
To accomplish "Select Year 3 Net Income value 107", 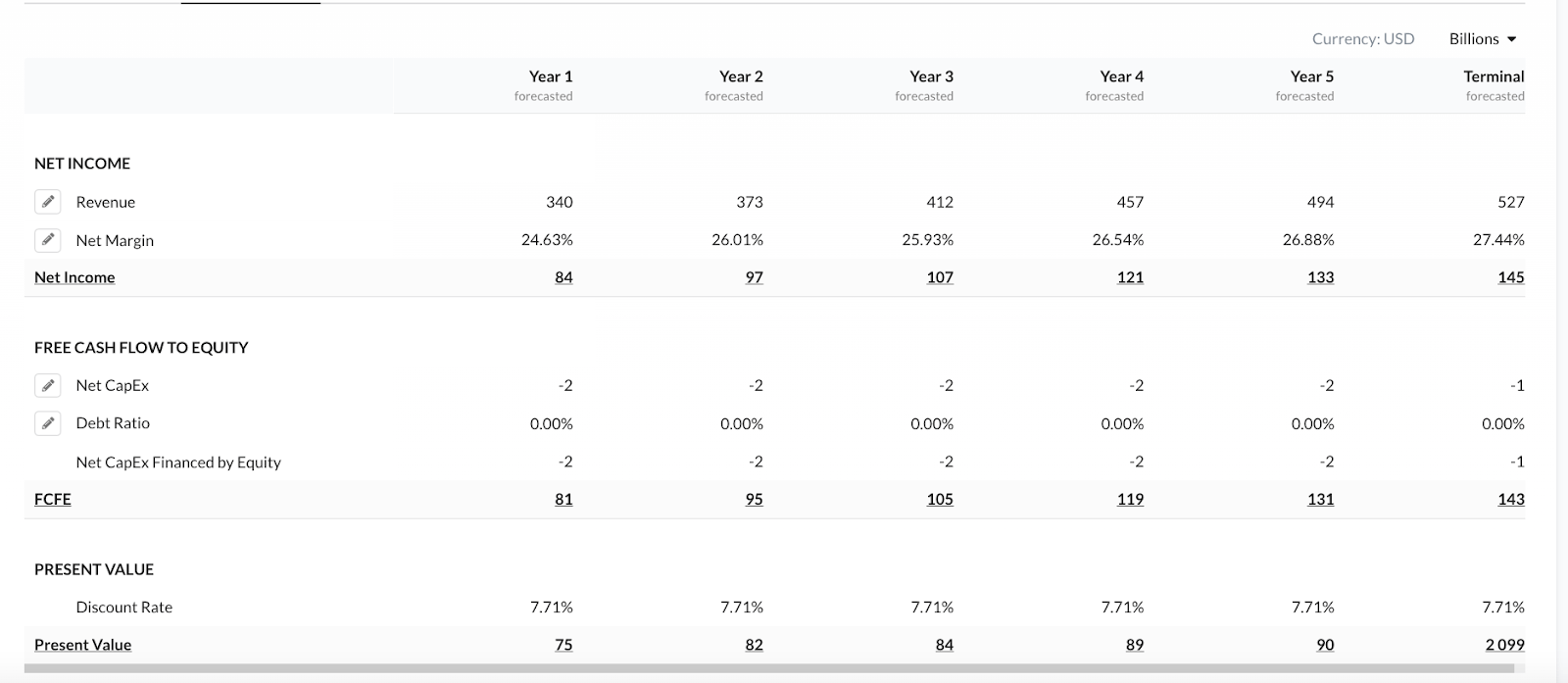I will pos(940,277).
